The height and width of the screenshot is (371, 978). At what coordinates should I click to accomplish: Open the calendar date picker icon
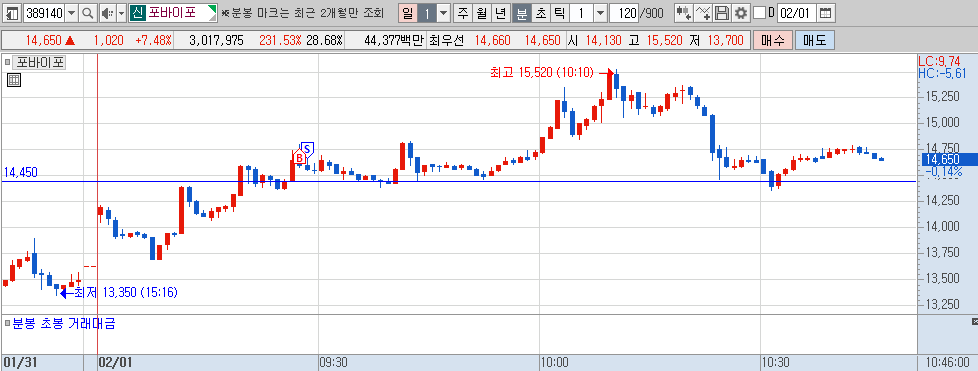[825, 12]
